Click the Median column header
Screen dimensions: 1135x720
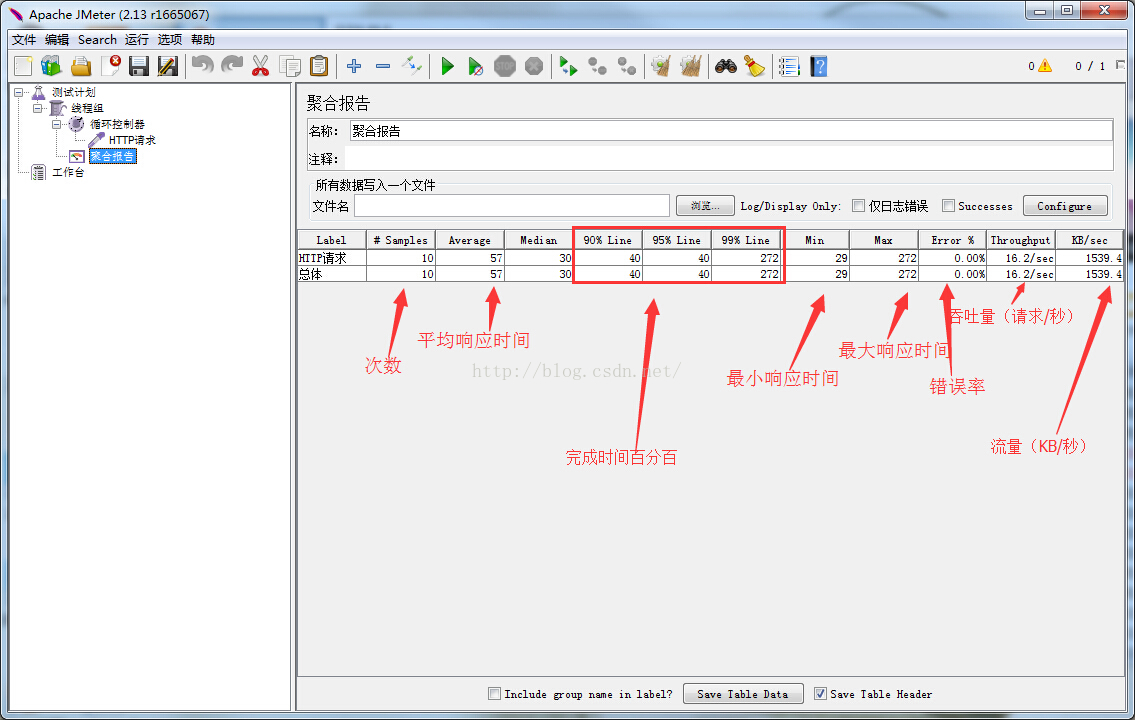click(539, 240)
